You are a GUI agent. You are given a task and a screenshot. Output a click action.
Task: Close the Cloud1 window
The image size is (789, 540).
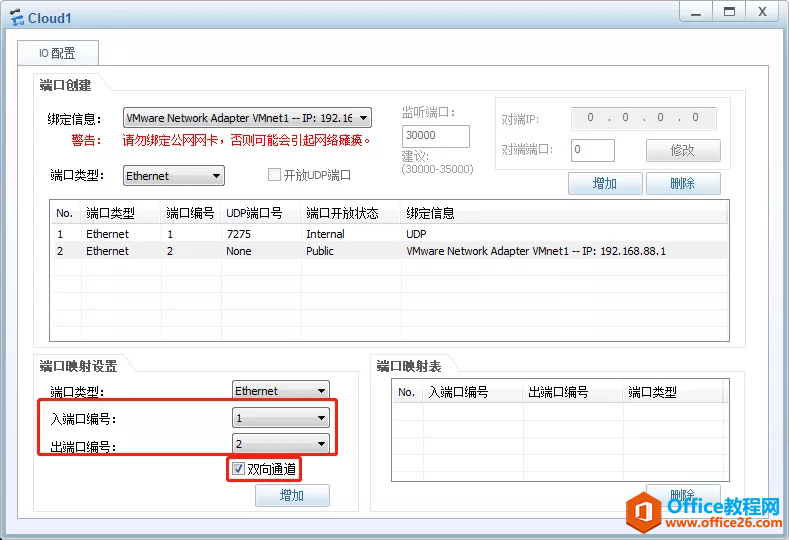click(763, 12)
